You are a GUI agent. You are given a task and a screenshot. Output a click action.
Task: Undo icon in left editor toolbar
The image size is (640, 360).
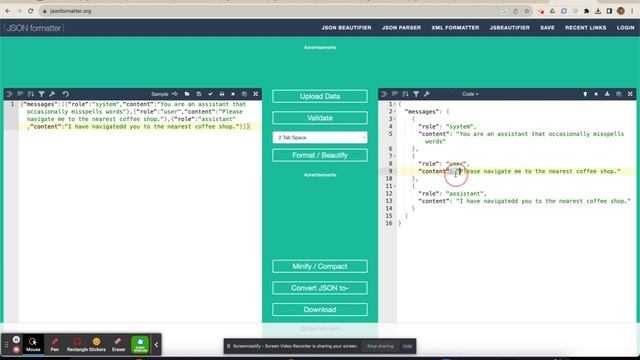pos(66,94)
